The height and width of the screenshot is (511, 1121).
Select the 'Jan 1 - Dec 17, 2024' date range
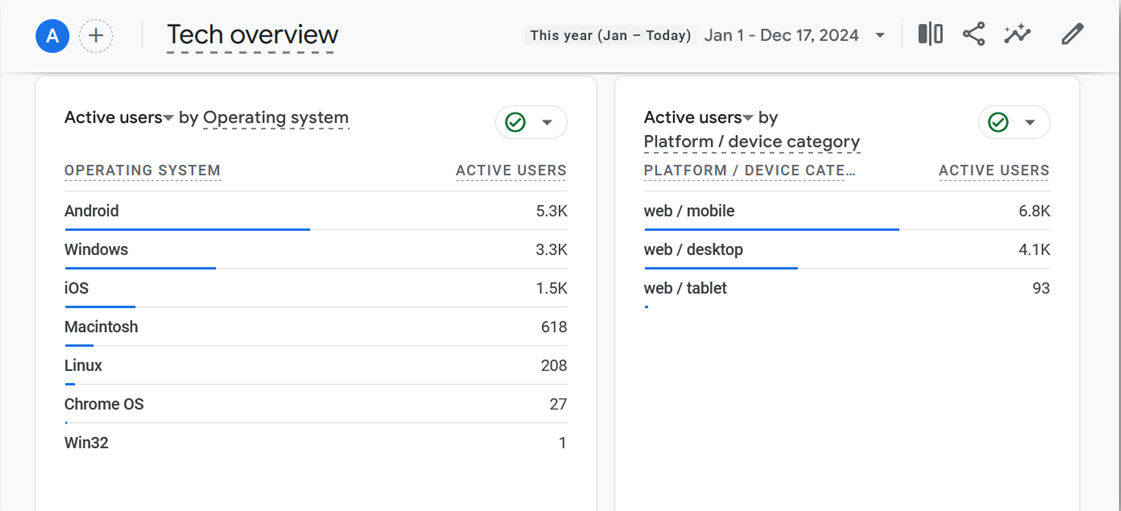pyautogui.click(x=781, y=35)
